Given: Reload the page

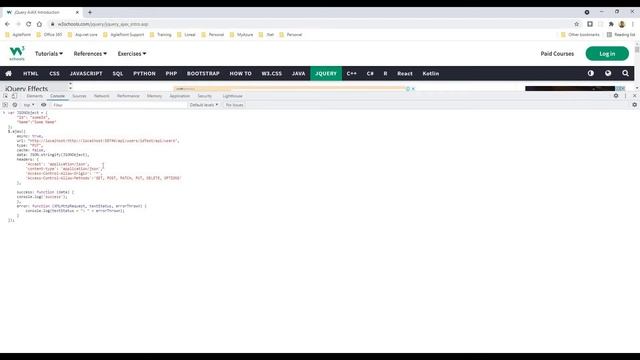Looking at the screenshot, I should (x=29, y=24).
